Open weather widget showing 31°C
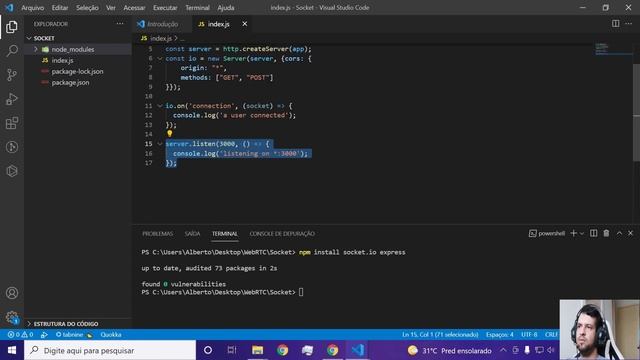The width and height of the screenshot is (640, 360). coord(449,350)
